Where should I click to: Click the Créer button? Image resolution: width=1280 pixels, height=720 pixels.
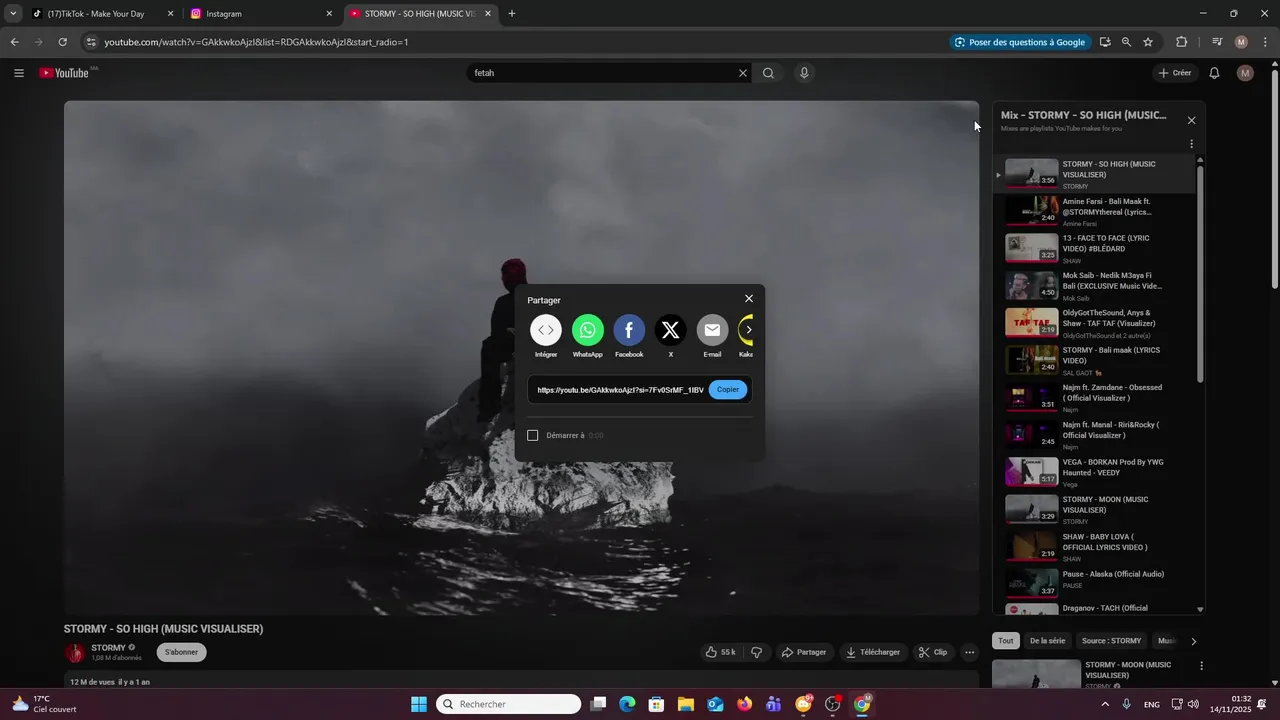click(1175, 73)
